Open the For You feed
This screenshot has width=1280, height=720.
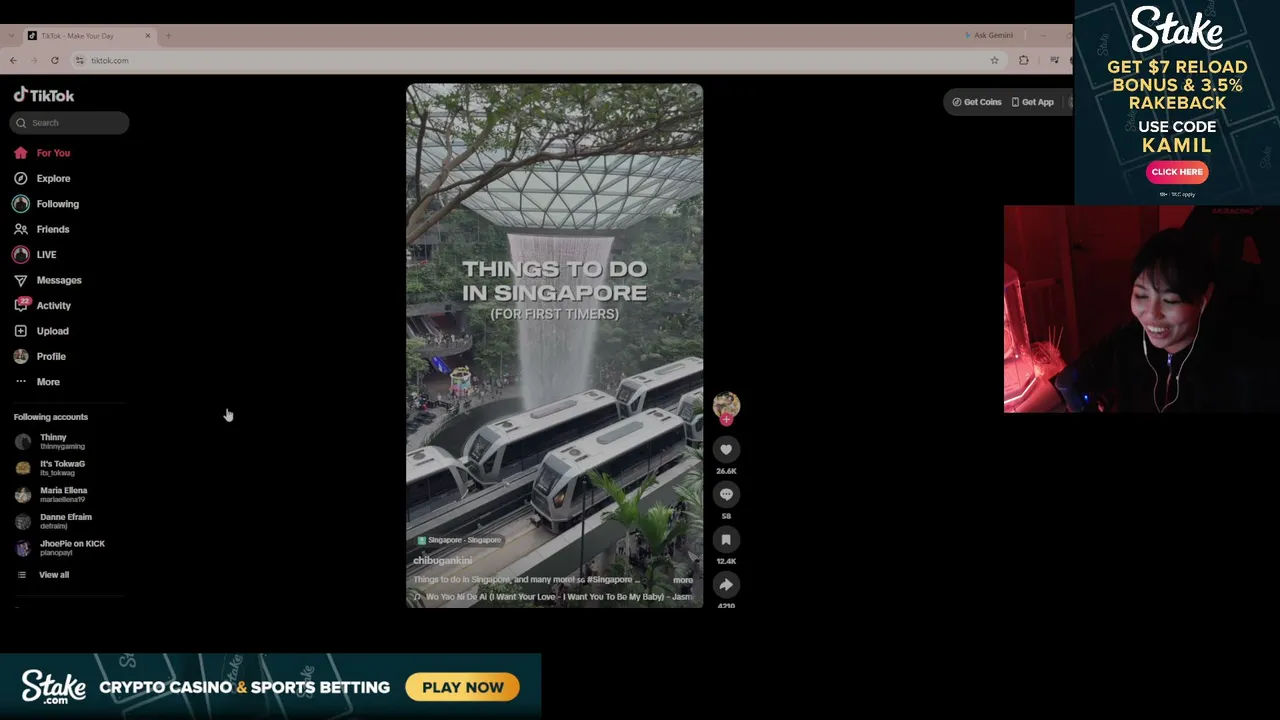53,153
